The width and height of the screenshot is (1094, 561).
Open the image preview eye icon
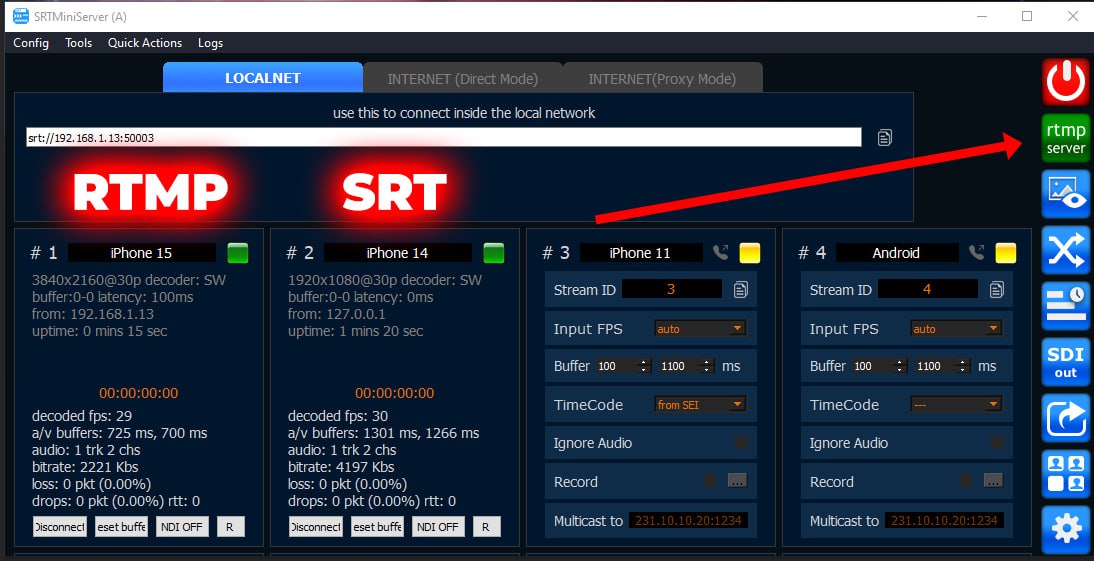[1065, 194]
